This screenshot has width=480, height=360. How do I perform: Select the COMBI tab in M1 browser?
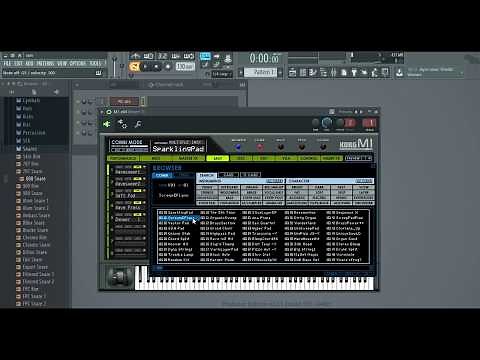click(x=163, y=175)
